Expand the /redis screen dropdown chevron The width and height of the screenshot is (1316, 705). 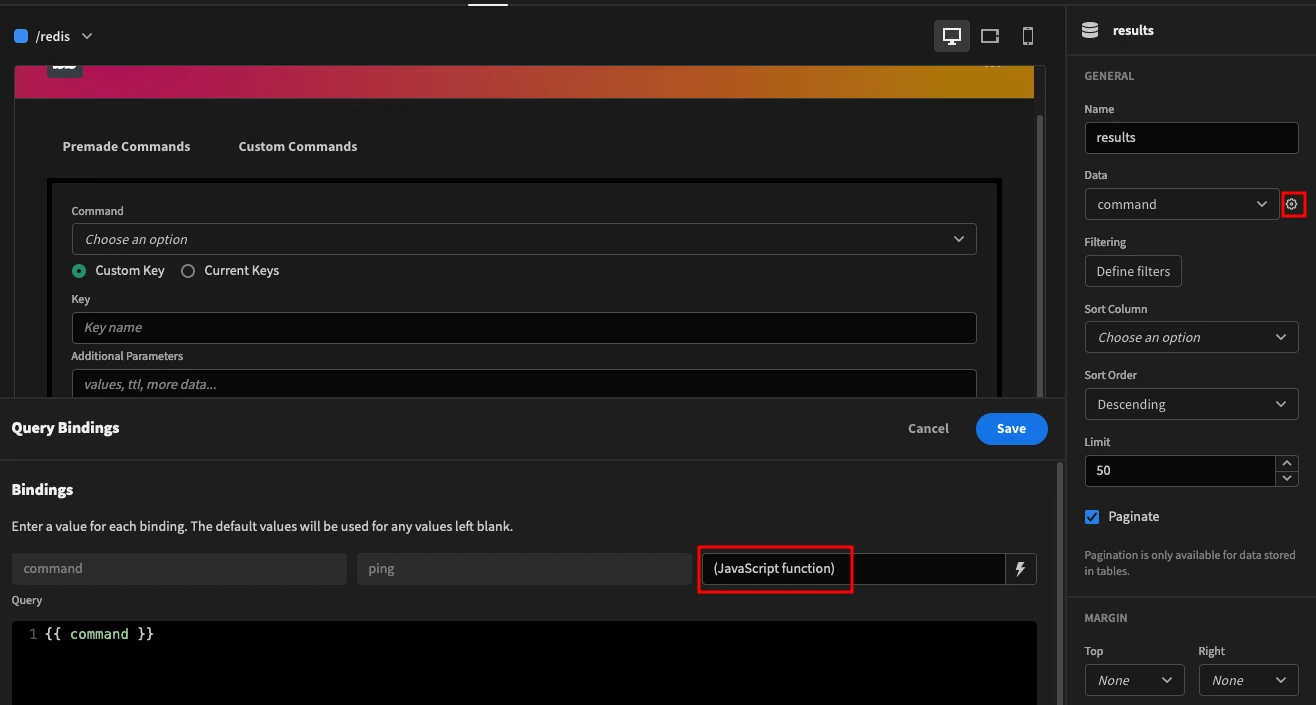click(x=87, y=36)
